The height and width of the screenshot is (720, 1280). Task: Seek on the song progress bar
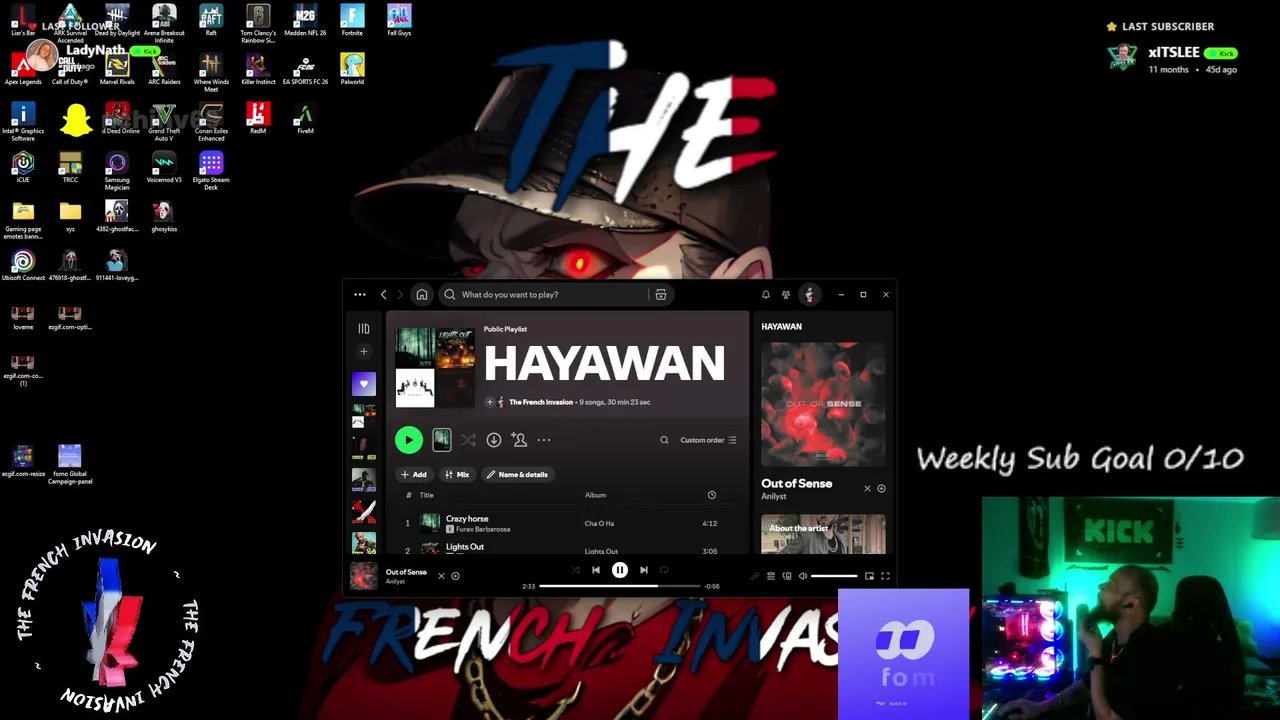620,586
